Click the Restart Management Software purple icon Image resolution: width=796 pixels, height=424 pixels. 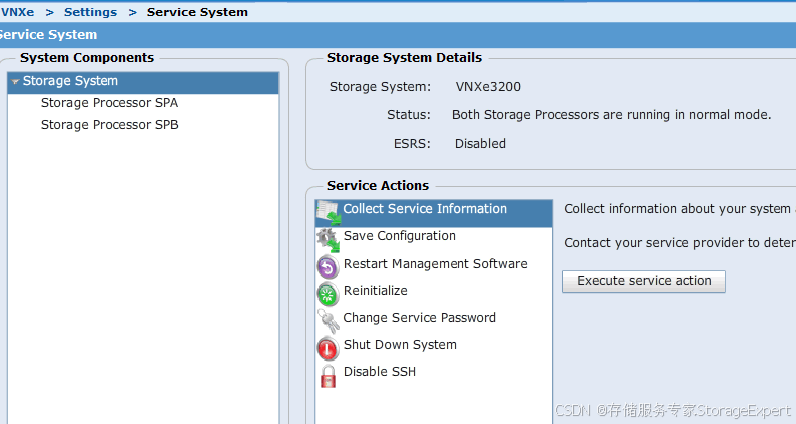coord(328,267)
